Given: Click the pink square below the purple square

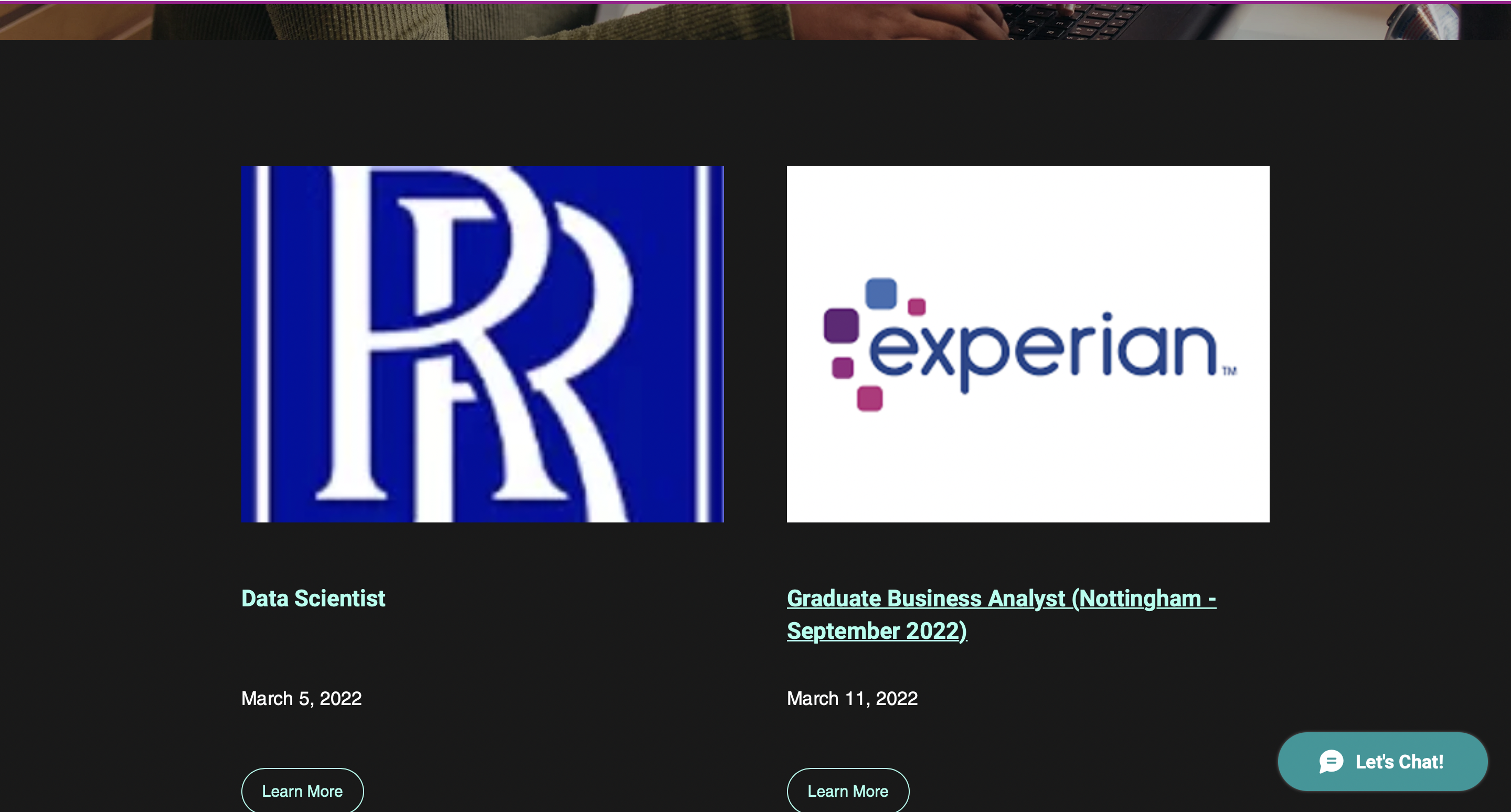Looking at the screenshot, I should click(x=842, y=368).
